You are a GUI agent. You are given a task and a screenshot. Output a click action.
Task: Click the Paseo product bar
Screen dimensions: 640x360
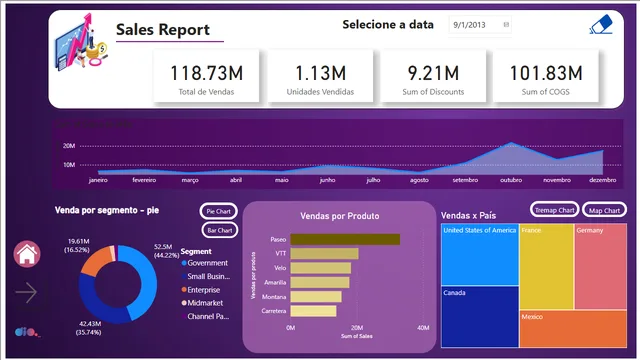pyautogui.click(x=345, y=240)
